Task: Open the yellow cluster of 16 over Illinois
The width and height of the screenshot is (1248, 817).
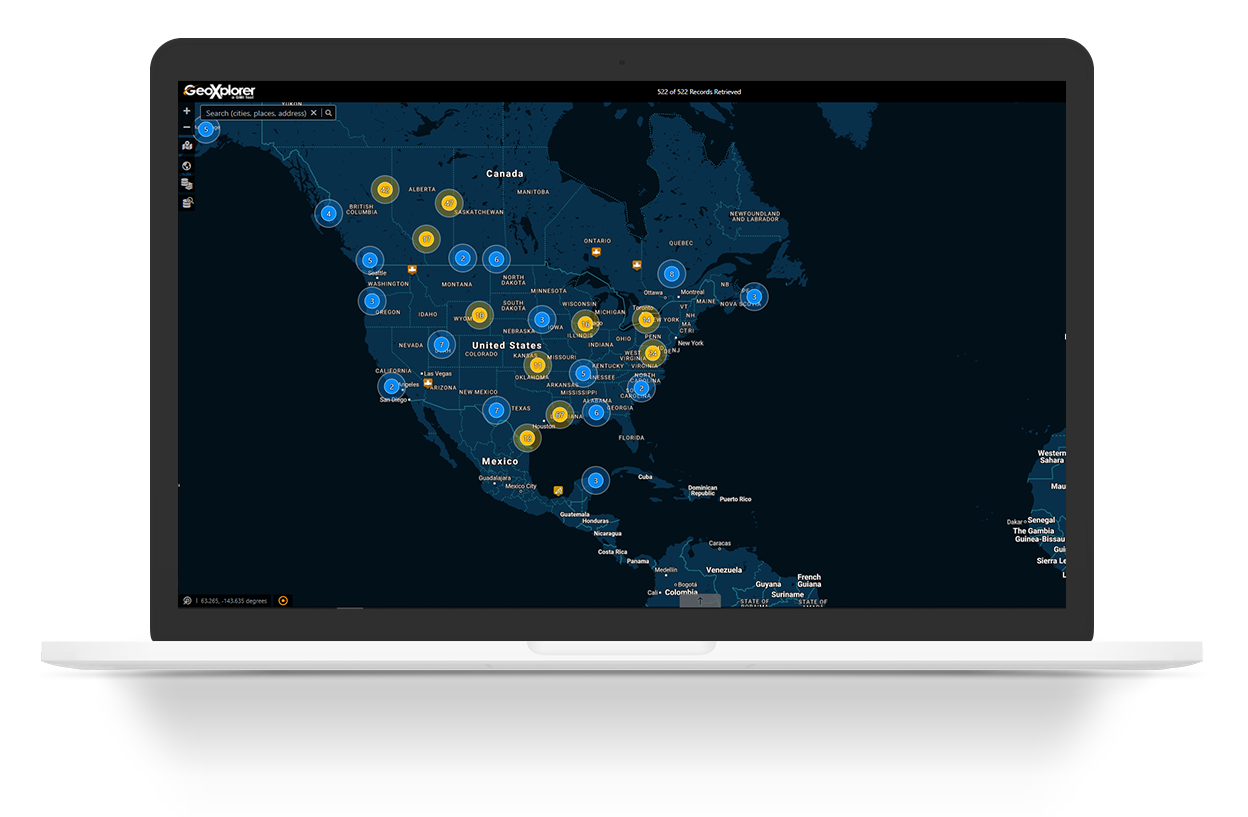Action: [x=585, y=324]
